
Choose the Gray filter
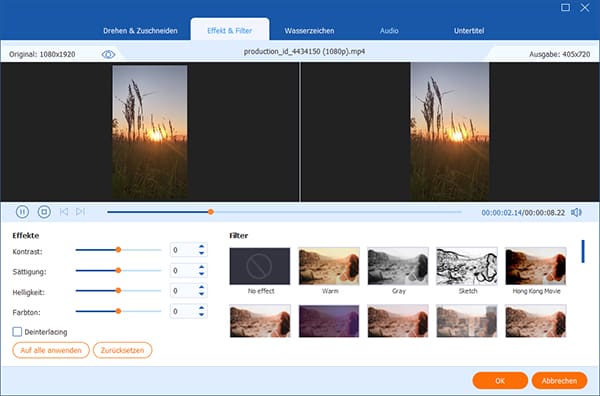(398, 266)
